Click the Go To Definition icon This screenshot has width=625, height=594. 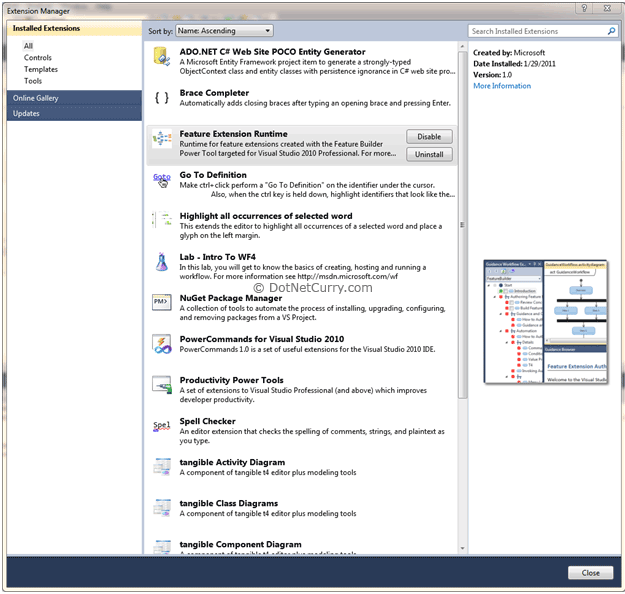[162, 179]
